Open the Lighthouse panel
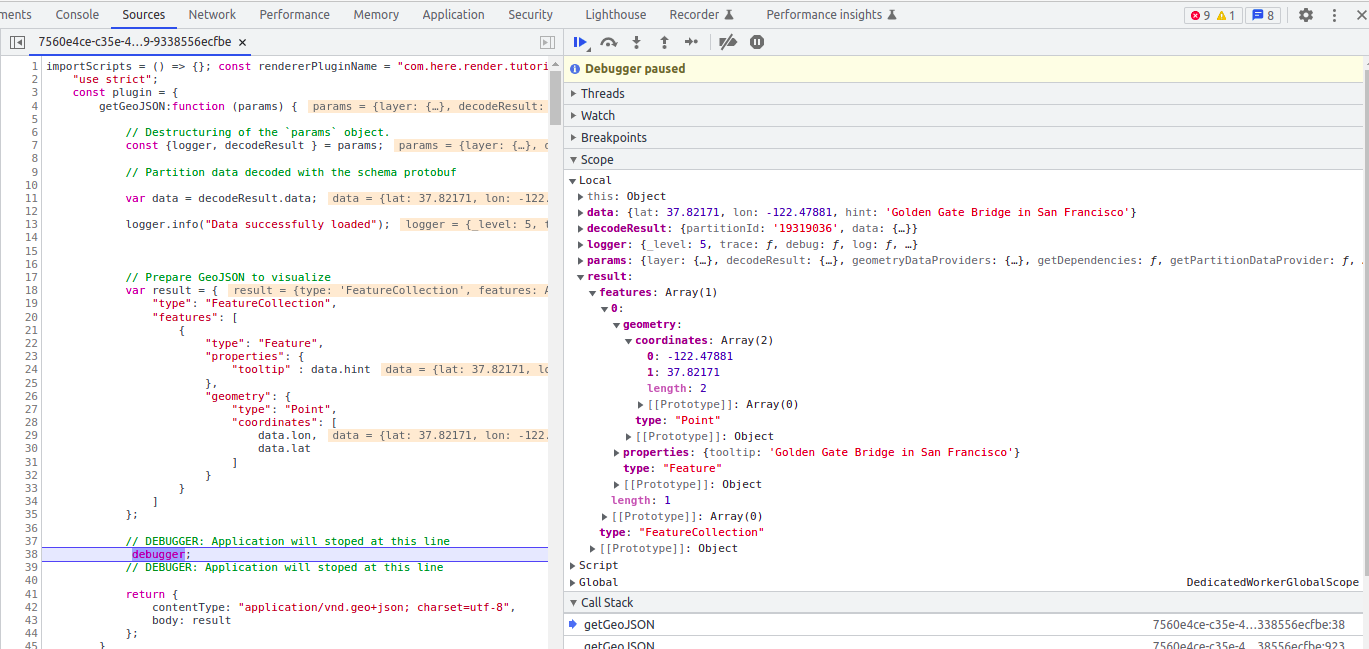Viewport: 1369px width, 649px height. tap(615, 15)
